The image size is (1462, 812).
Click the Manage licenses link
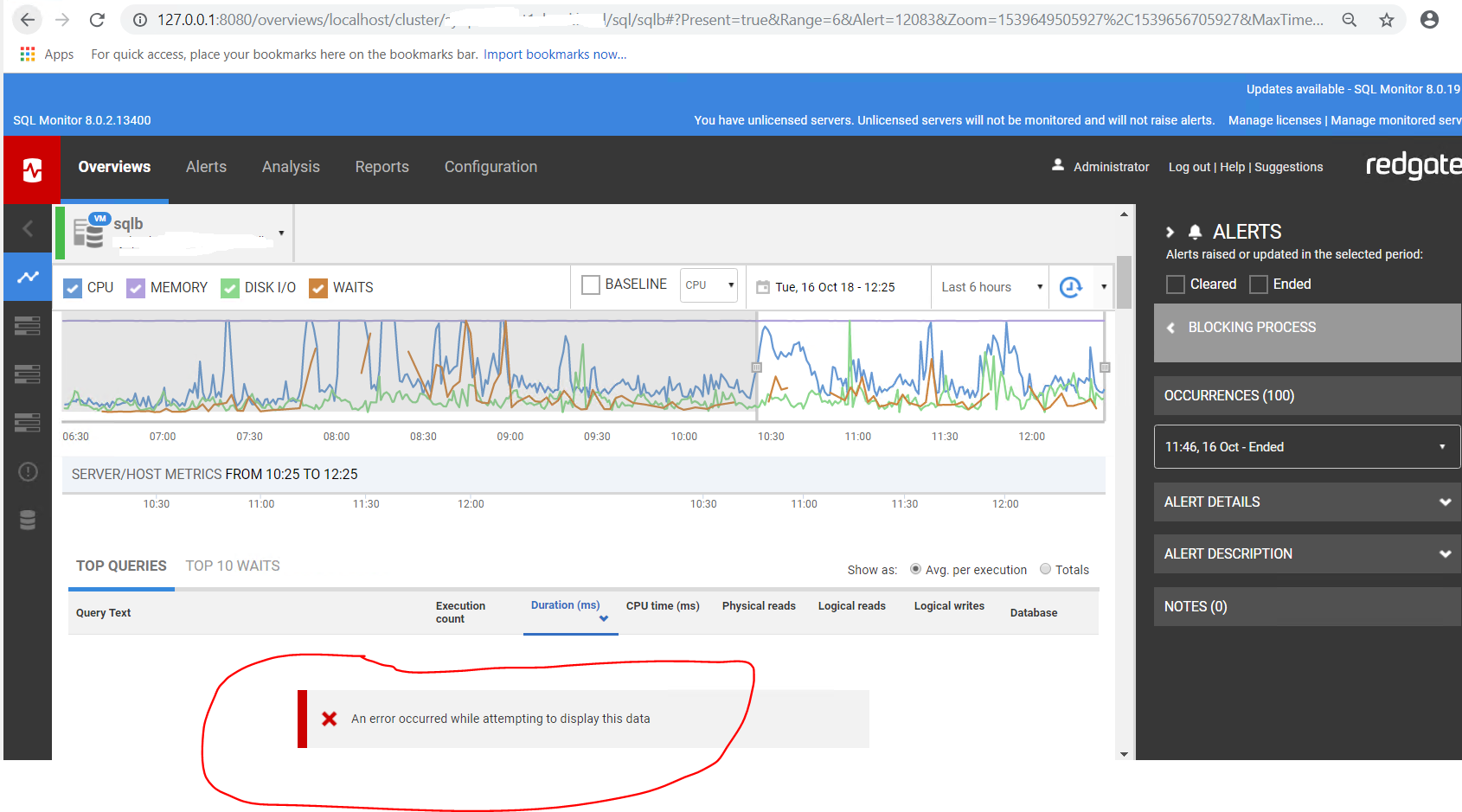[x=1274, y=120]
